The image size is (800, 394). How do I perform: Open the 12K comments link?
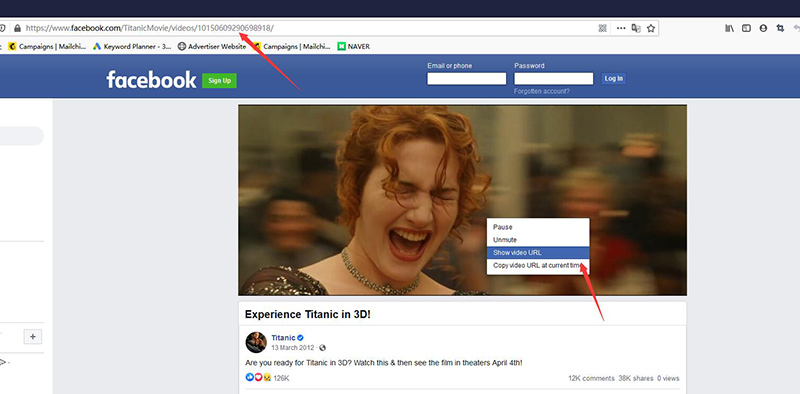coord(591,378)
